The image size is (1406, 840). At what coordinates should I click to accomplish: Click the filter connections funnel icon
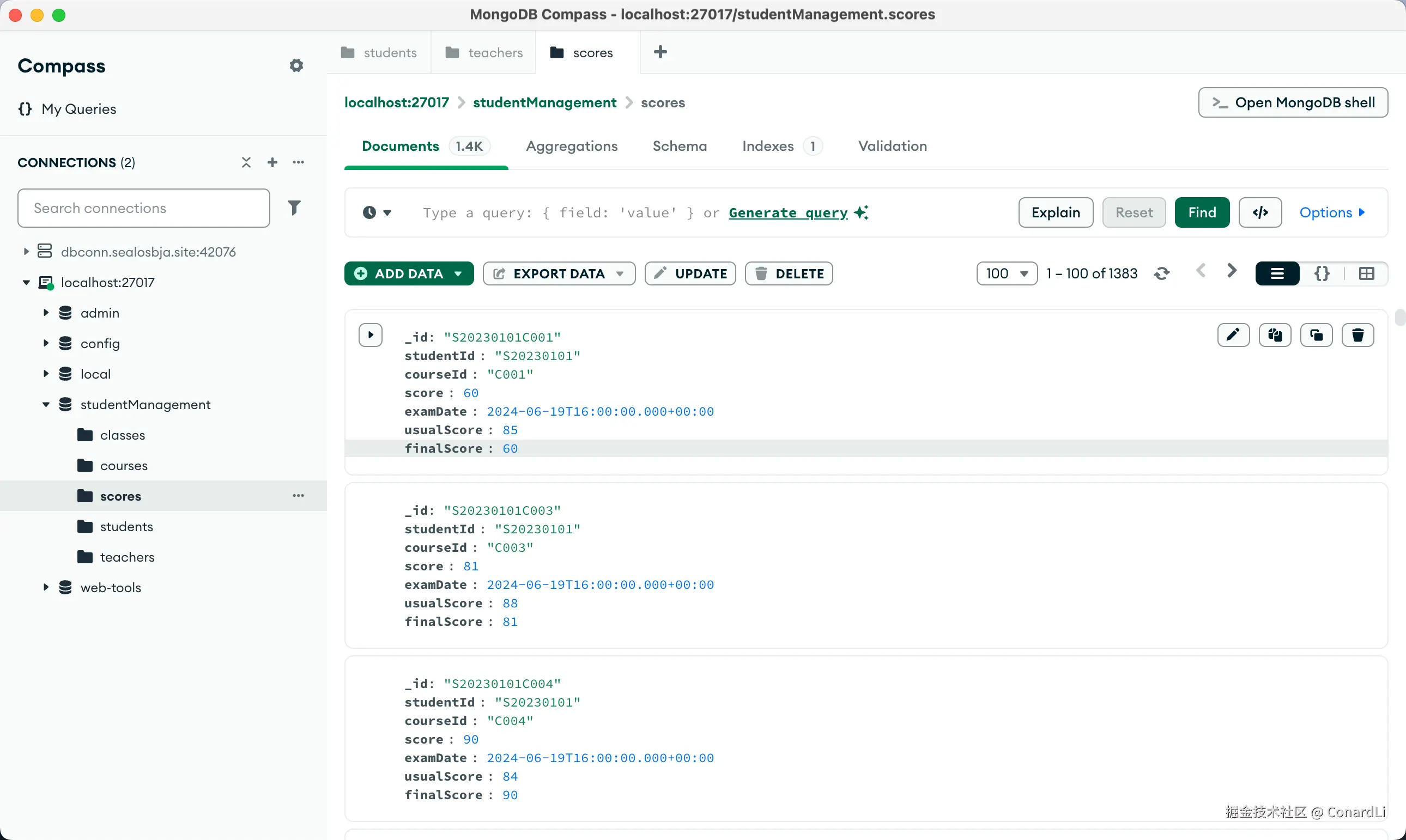(294, 208)
